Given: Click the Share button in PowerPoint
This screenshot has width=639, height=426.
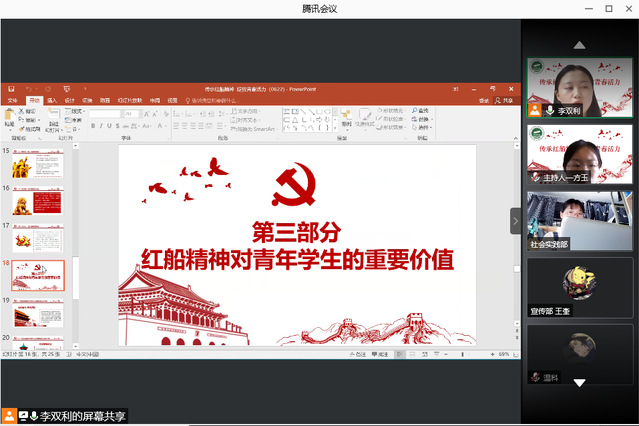Looking at the screenshot, I should click(504, 101).
